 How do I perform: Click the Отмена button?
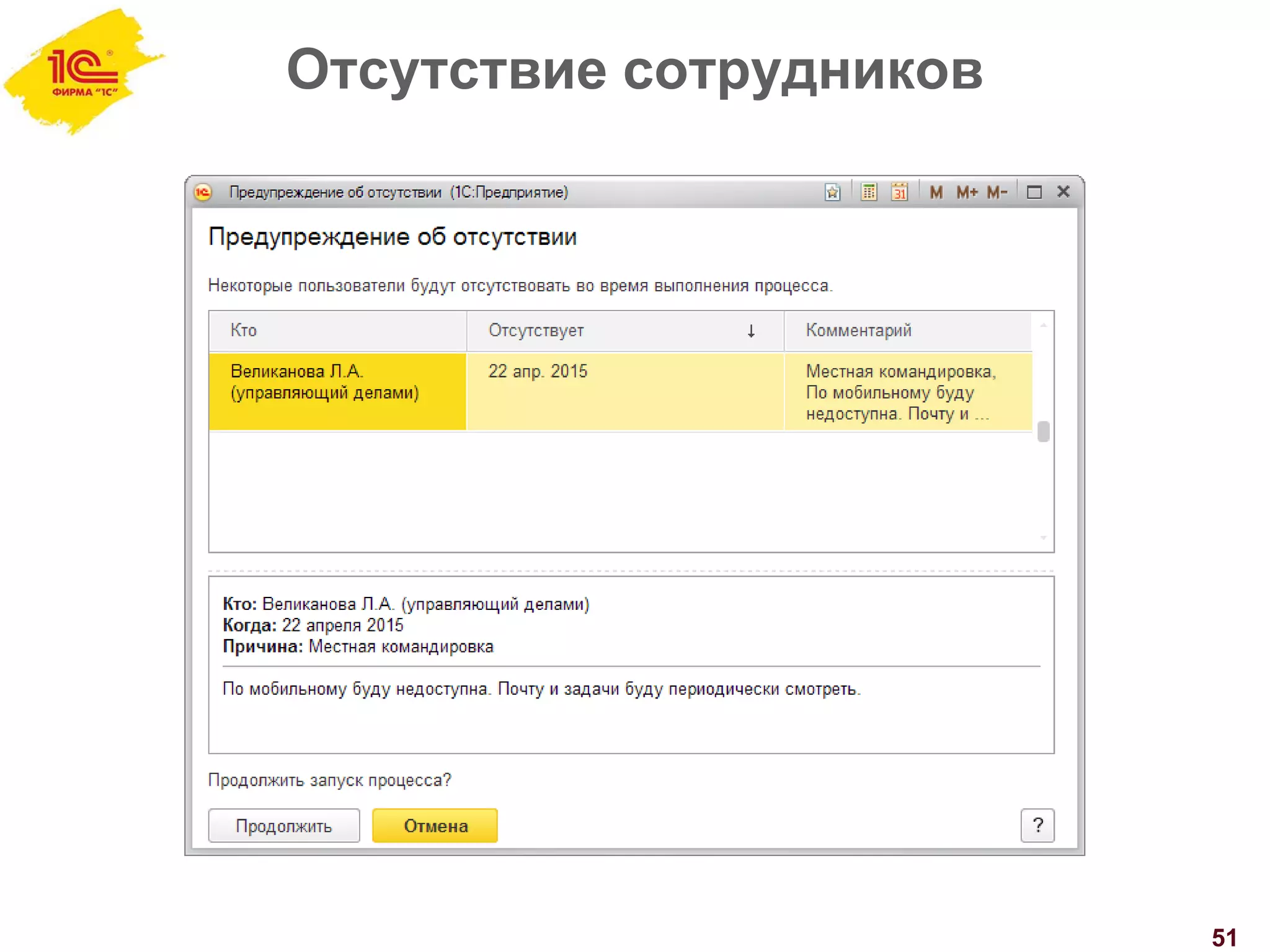[435, 826]
